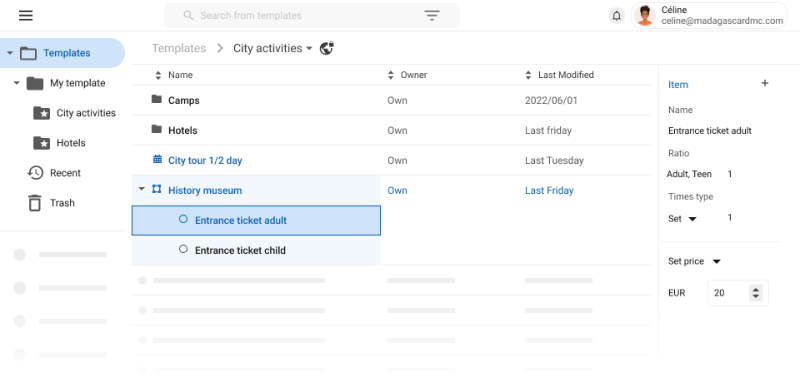Open the Camps folder row name
The image size is (800, 390).
tap(184, 101)
